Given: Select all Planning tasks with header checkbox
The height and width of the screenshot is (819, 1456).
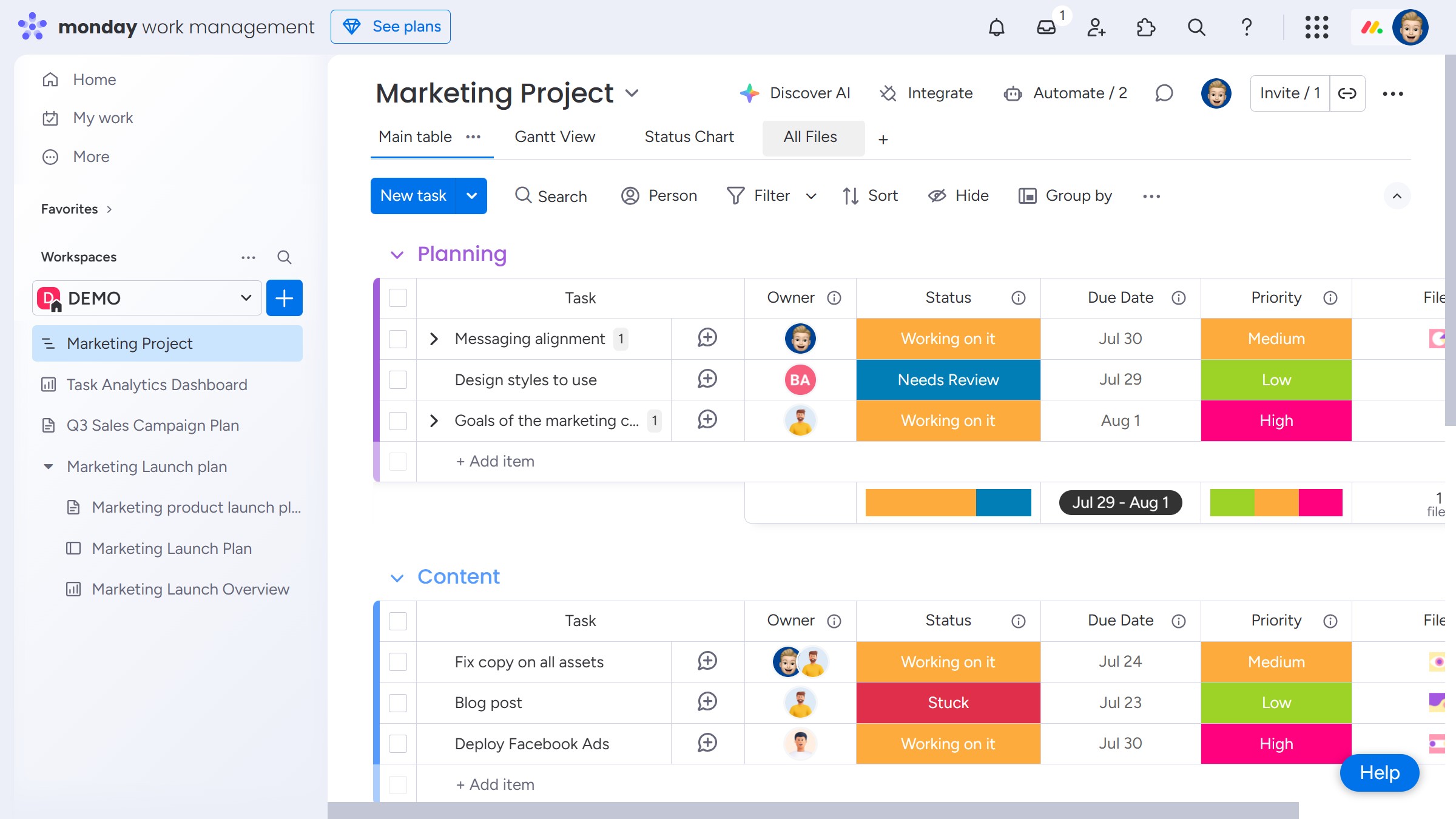Looking at the screenshot, I should coord(398,298).
